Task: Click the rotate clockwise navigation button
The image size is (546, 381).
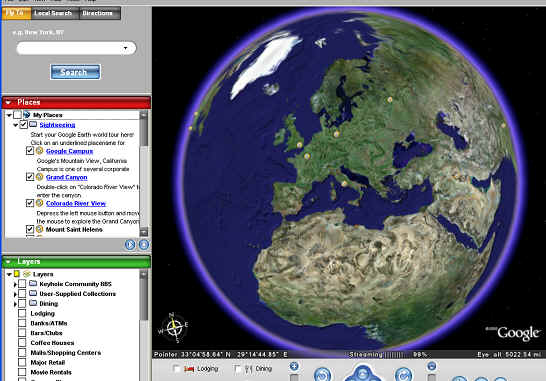Action: [x=404, y=375]
